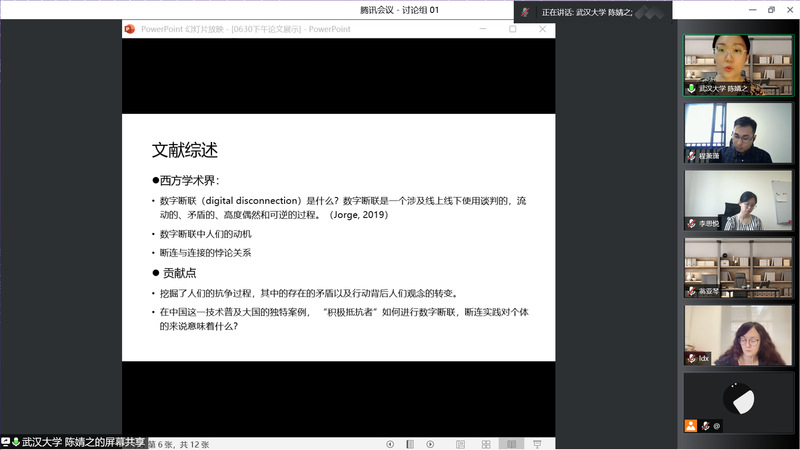
Task: Click the slide title 文献综述
Action: tap(185, 151)
